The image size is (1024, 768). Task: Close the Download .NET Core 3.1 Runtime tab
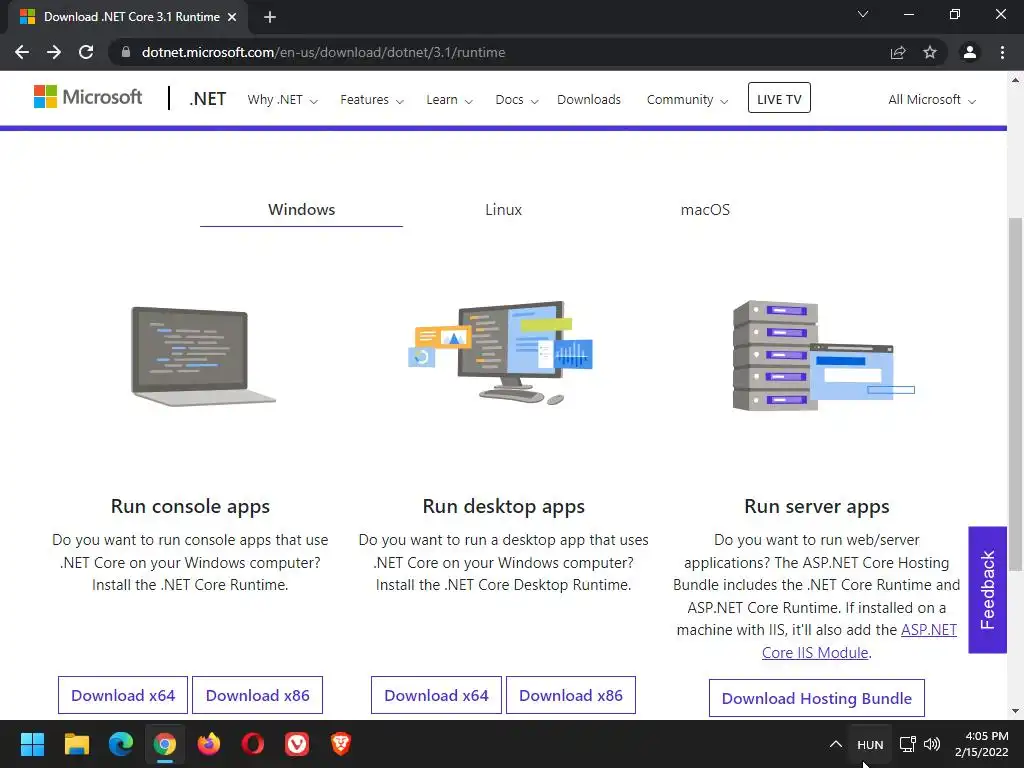point(232,17)
